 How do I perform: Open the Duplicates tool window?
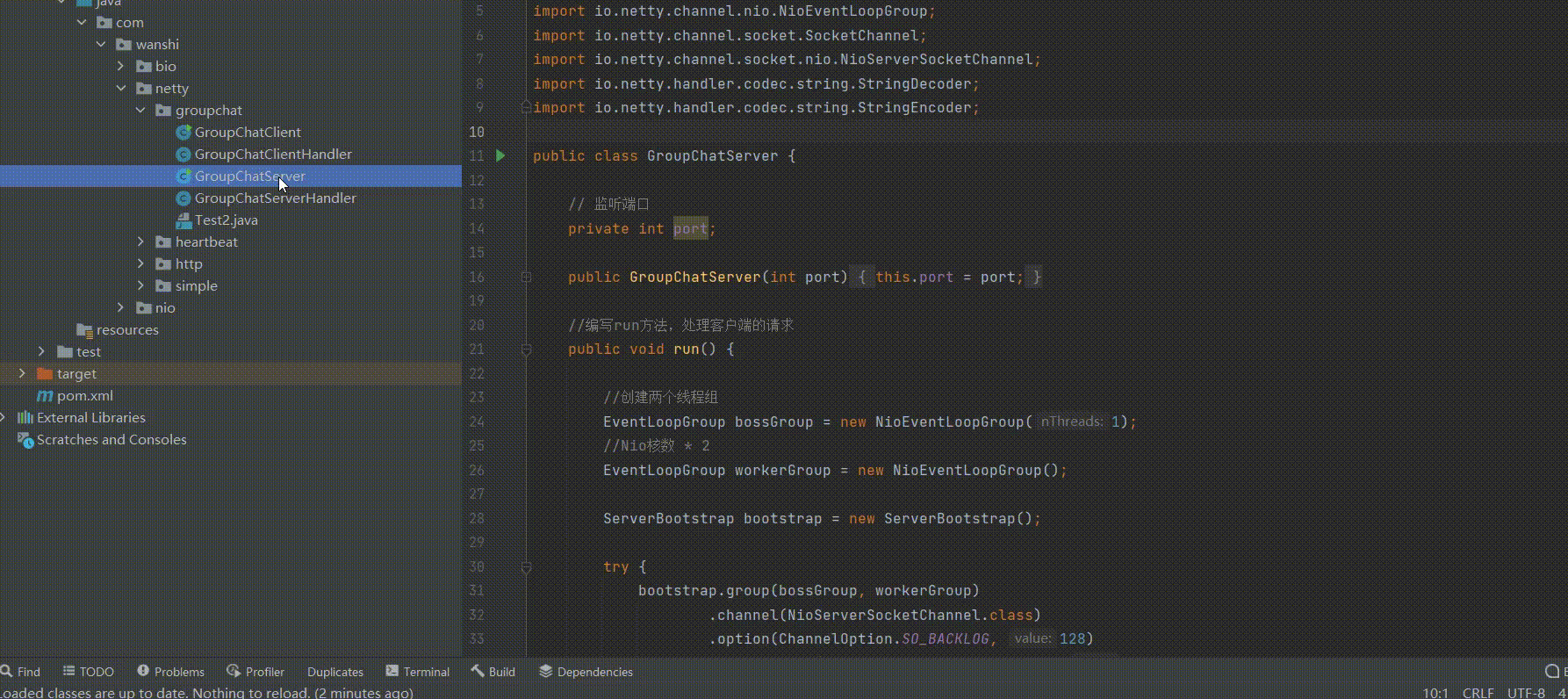point(335,672)
